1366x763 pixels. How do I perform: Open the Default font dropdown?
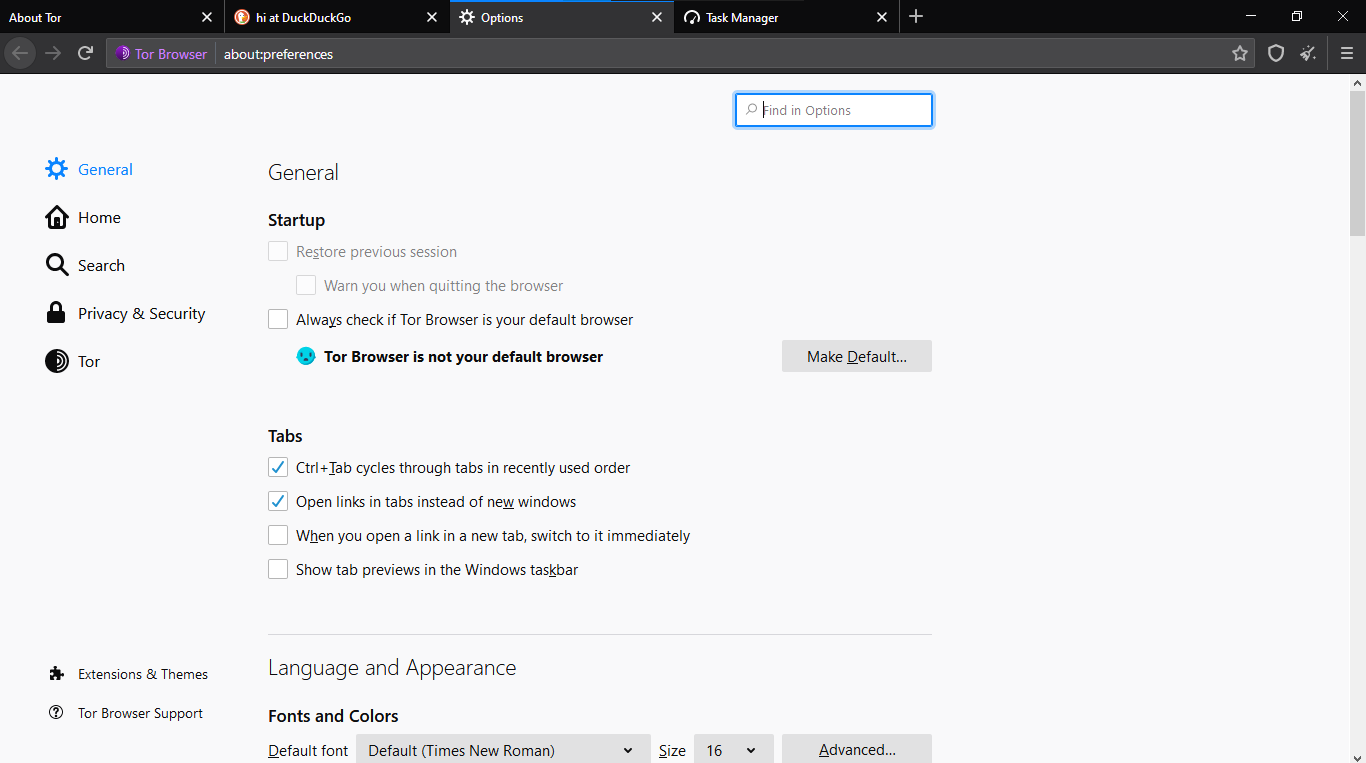click(503, 749)
